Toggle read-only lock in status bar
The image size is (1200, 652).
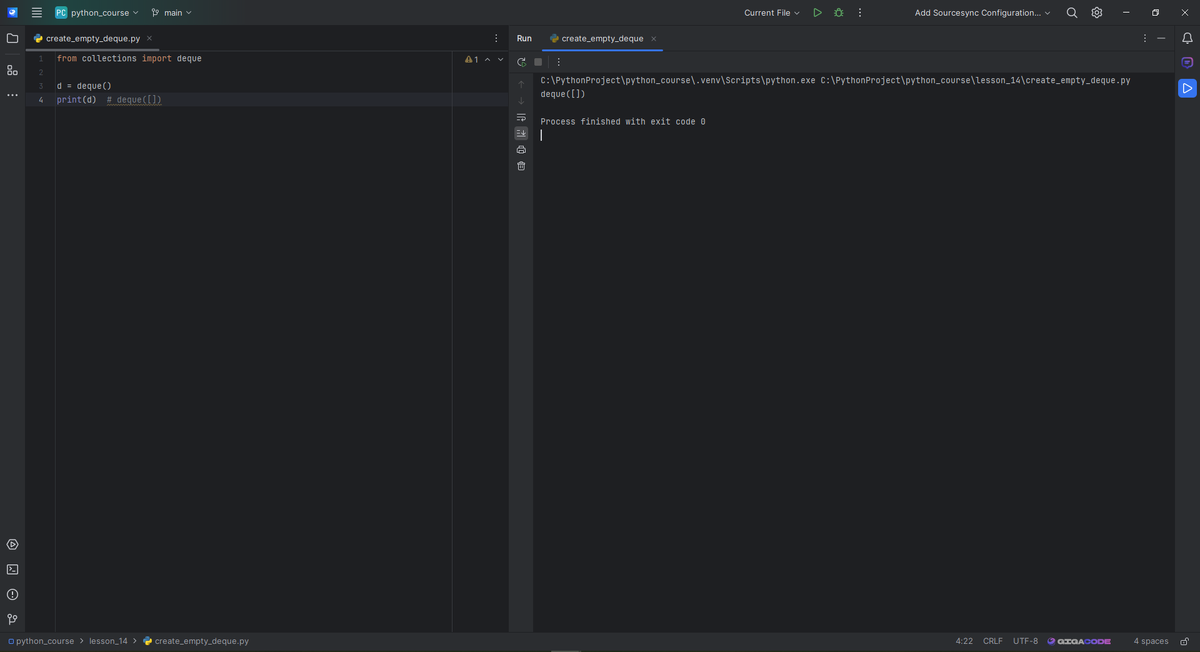click(1184, 641)
